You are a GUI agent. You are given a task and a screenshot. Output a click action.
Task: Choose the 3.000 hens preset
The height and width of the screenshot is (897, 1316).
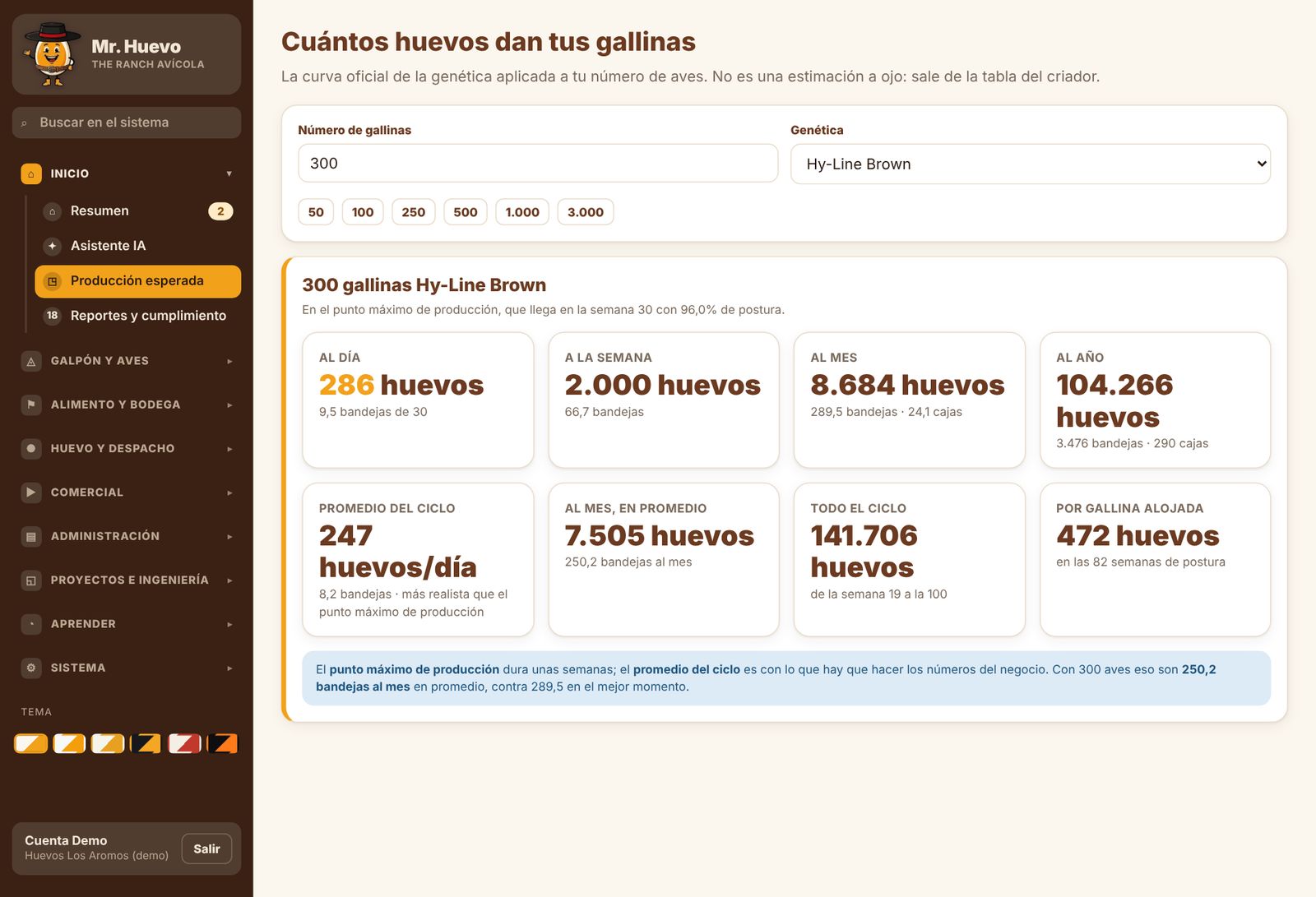click(586, 212)
